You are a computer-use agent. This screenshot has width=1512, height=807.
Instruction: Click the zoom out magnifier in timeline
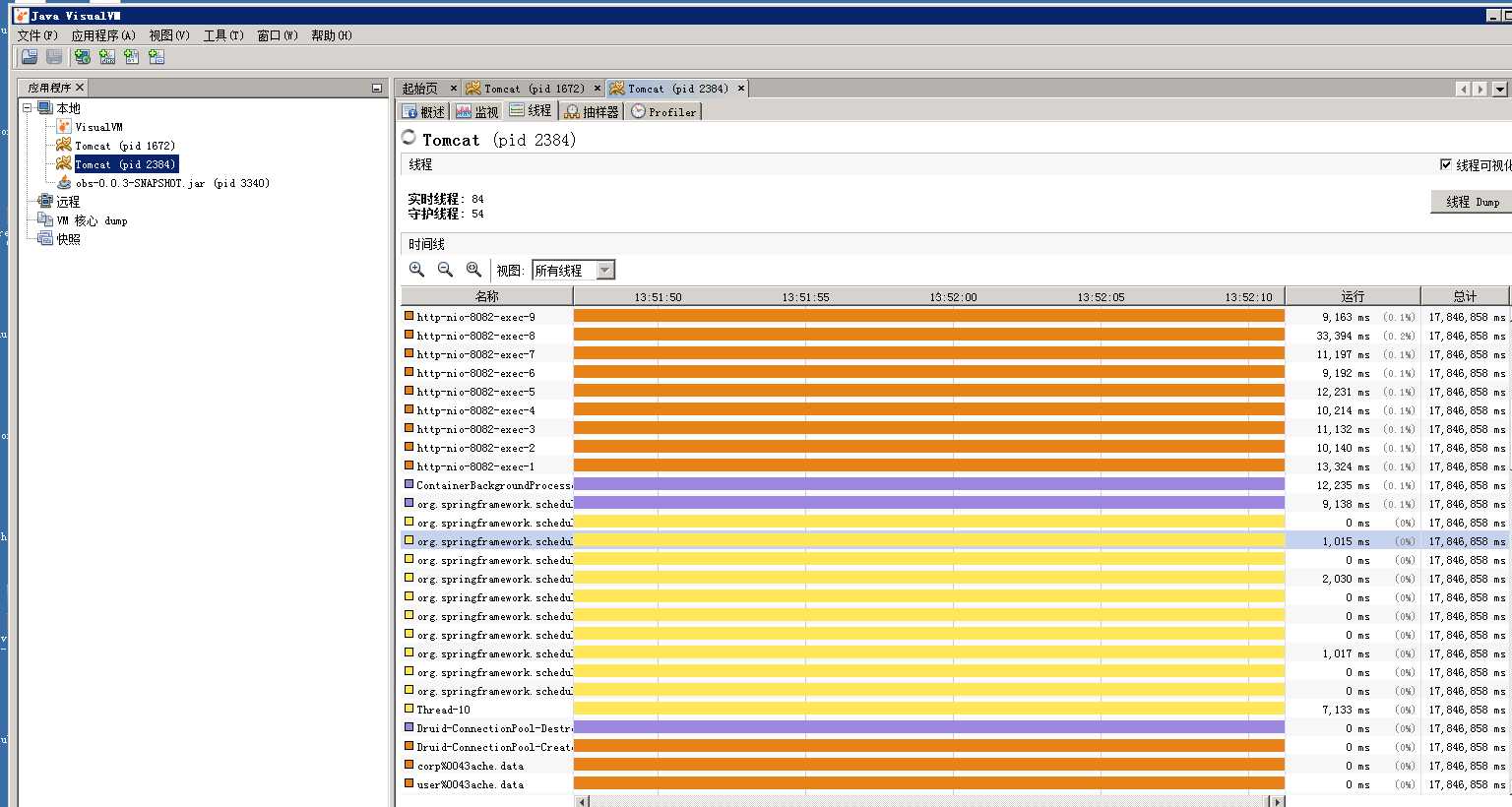[x=445, y=269]
